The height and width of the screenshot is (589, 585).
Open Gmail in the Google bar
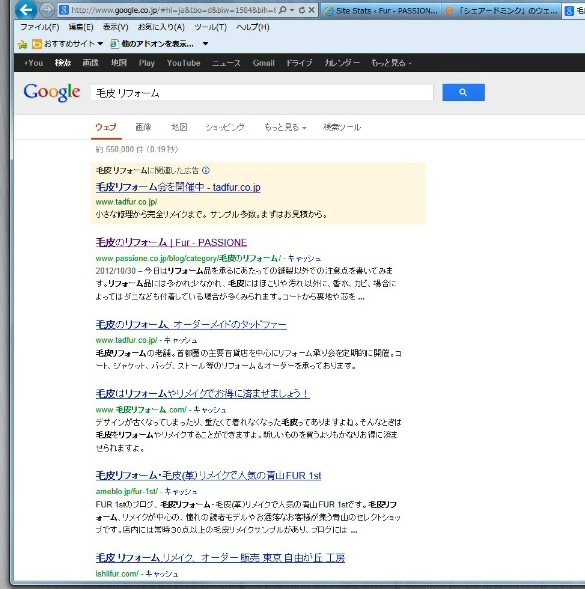pyautogui.click(x=263, y=63)
